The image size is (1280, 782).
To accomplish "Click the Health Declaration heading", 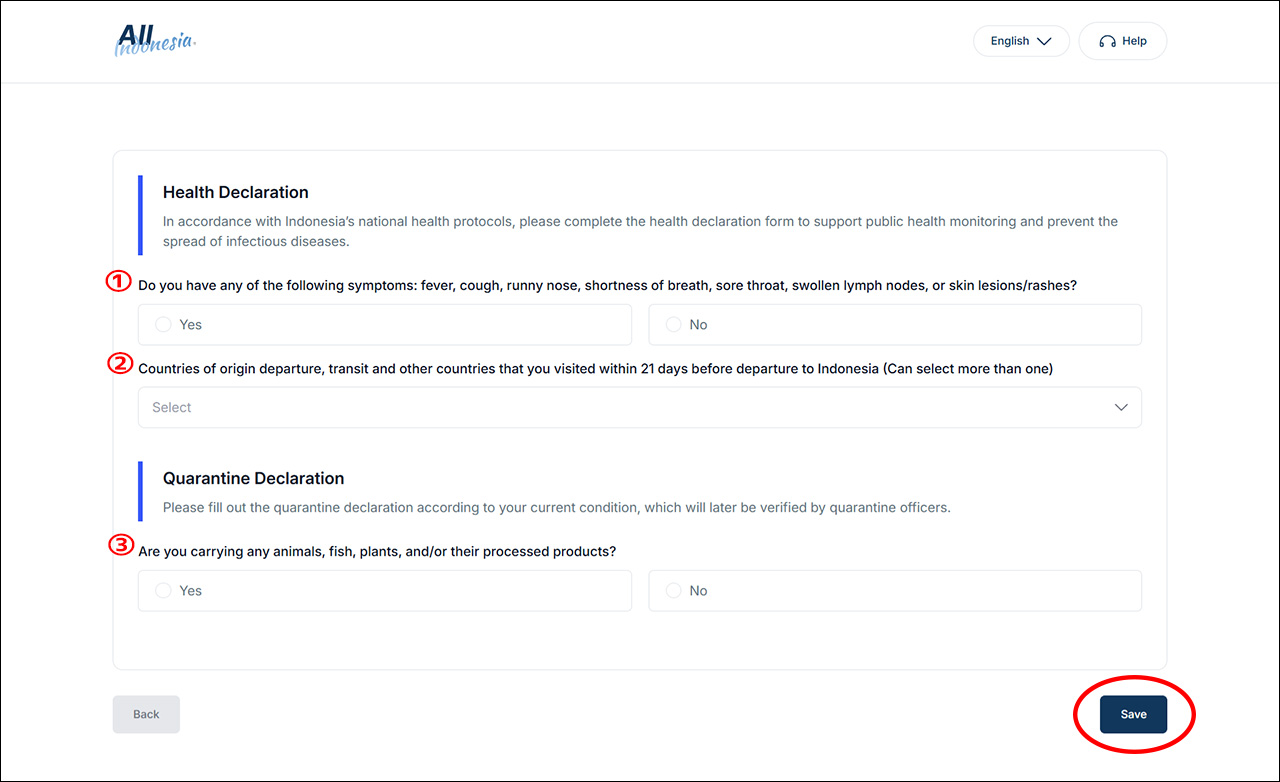I will (x=236, y=192).
